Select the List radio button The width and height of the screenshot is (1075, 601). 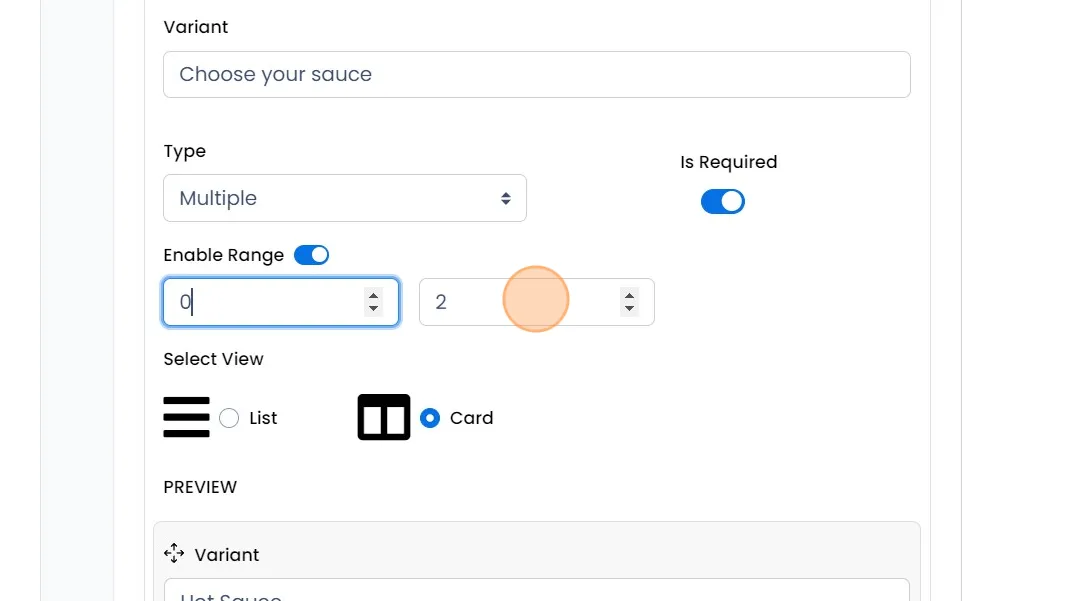pos(229,418)
